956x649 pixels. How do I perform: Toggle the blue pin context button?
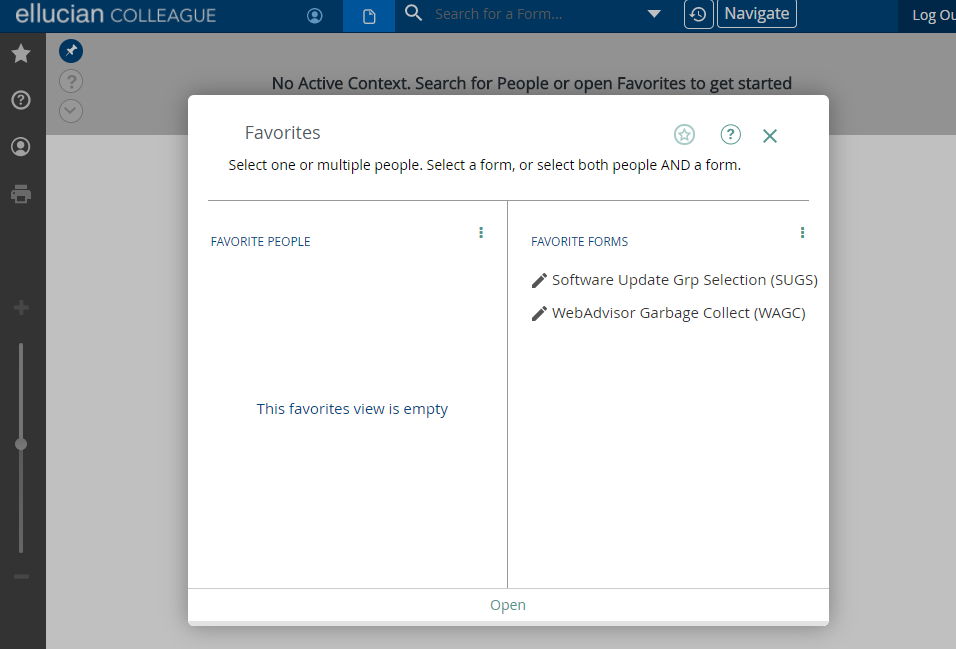(71, 51)
